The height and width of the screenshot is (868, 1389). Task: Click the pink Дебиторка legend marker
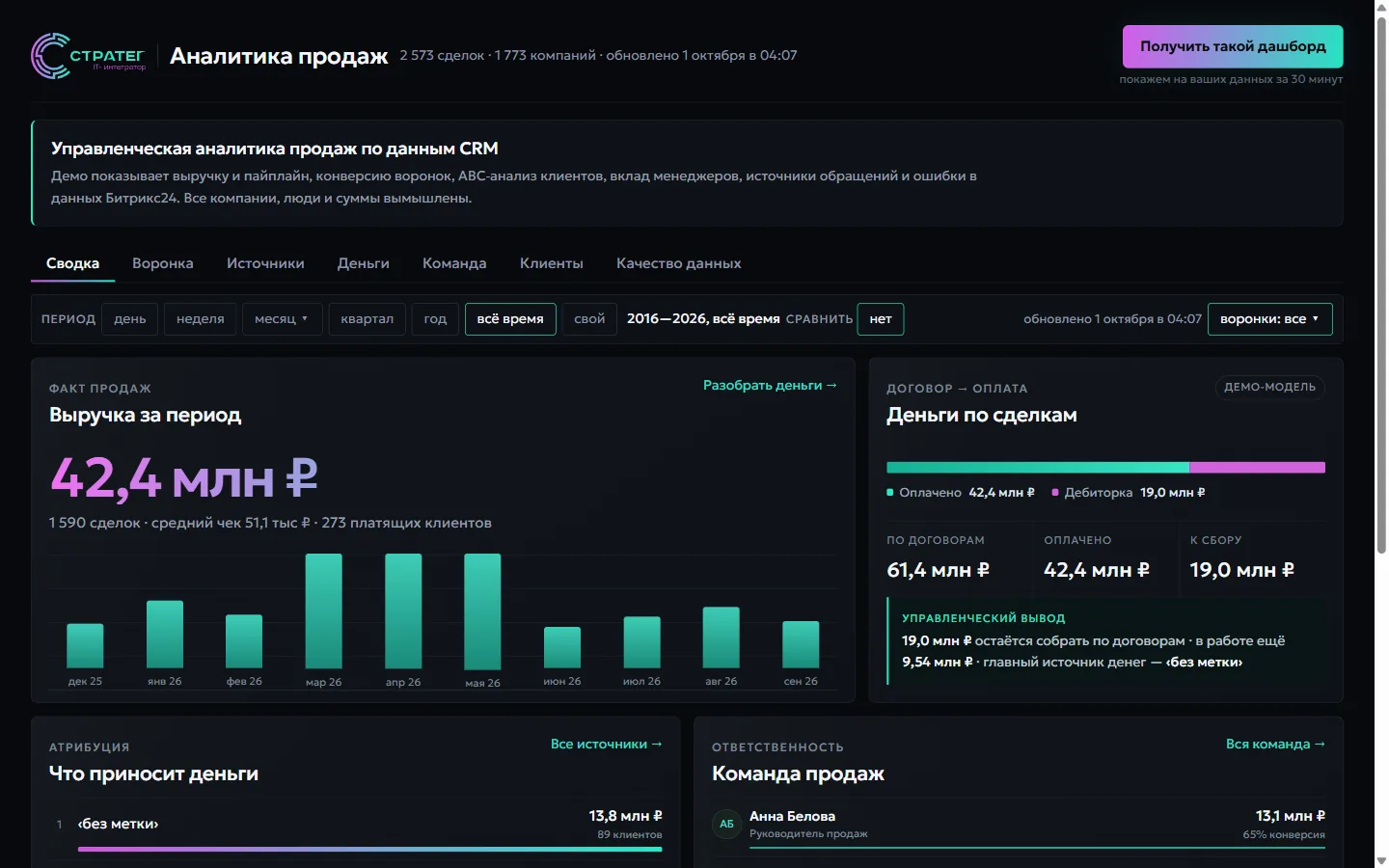click(1055, 493)
